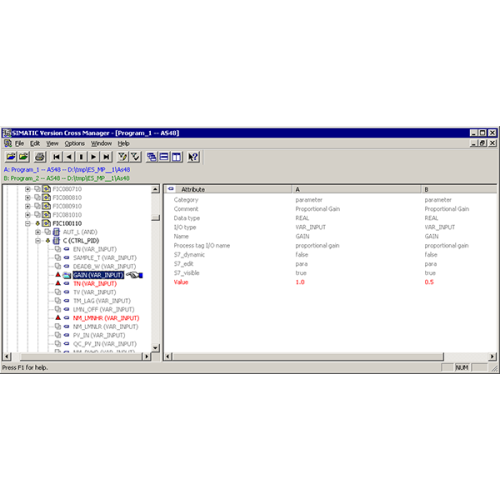The width and height of the screenshot is (500, 500).
Task: Select LMN_OFF (VAR_INPUT) in the tree
Action: pos(103,309)
